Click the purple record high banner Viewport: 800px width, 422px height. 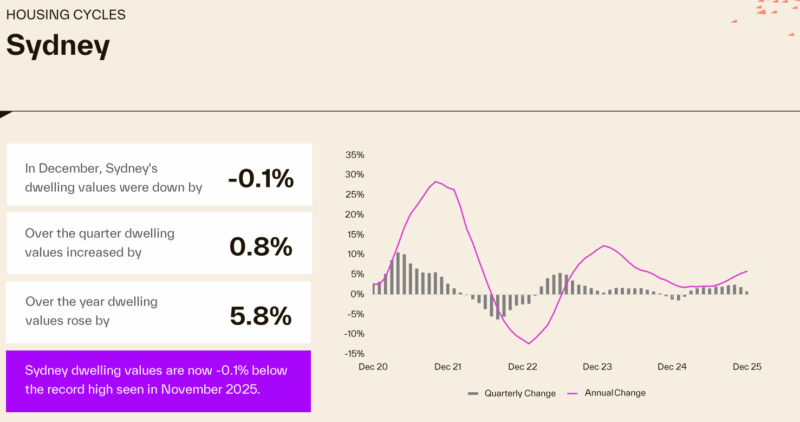(158, 380)
